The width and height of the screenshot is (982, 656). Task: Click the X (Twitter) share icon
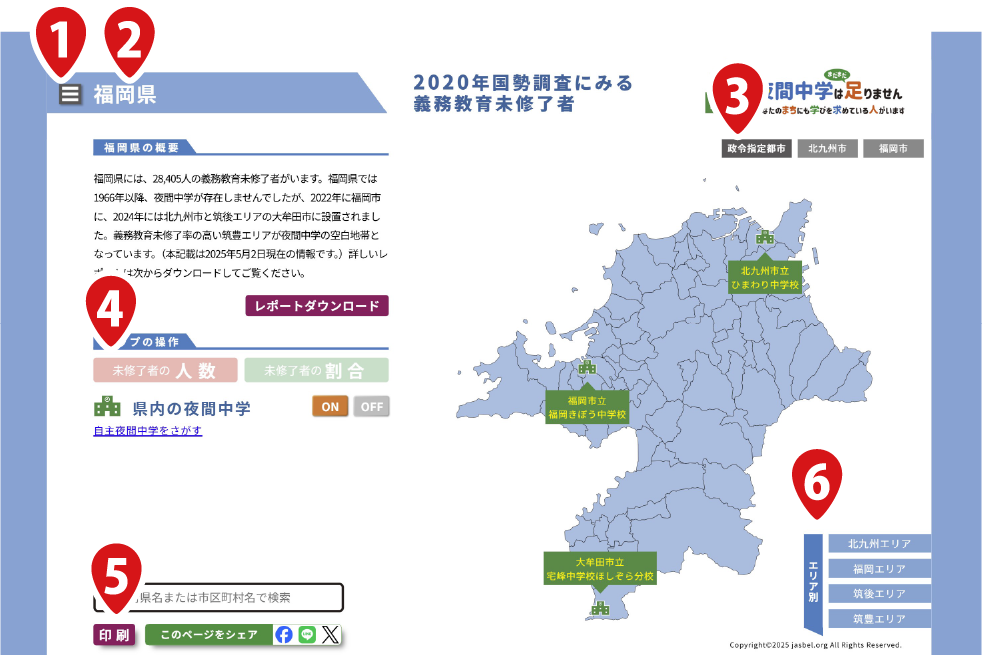click(330, 634)
